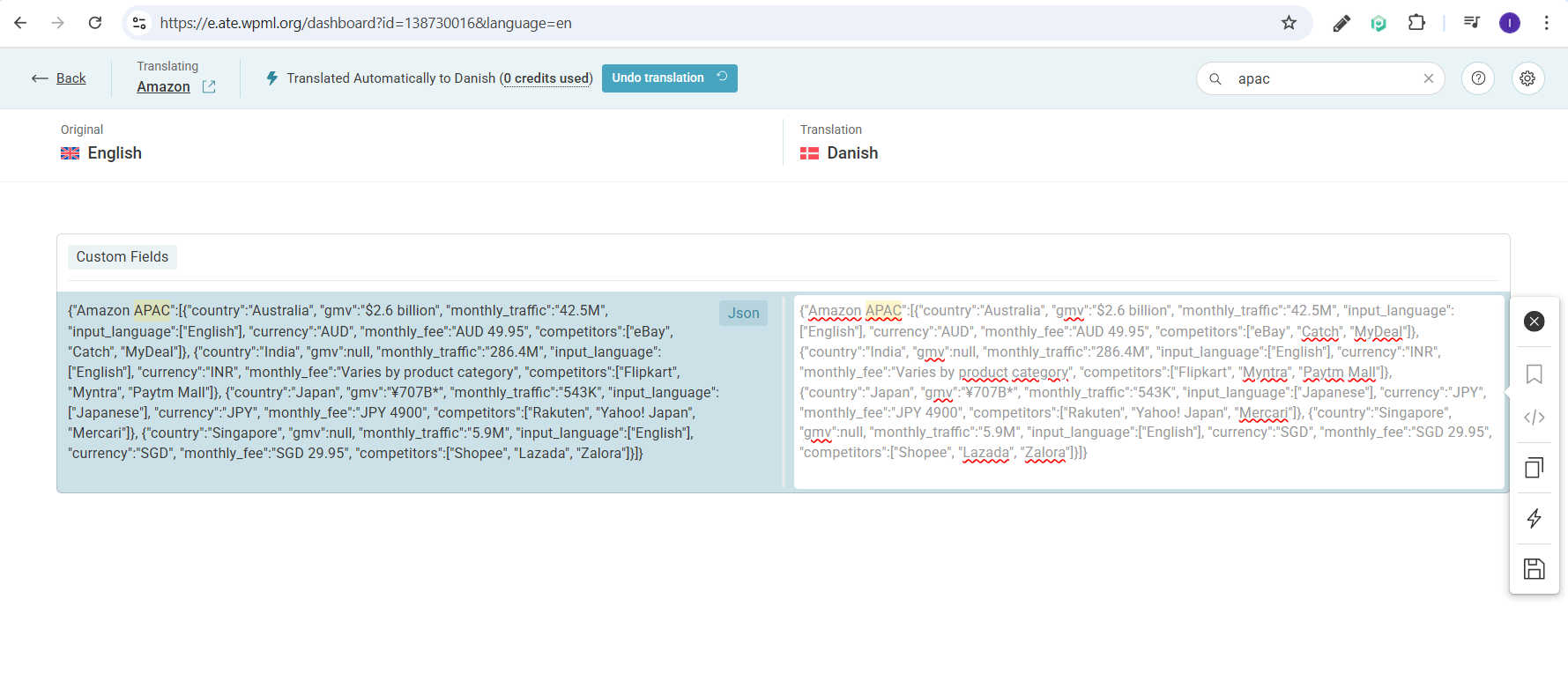Click the 0 credits used link
The width and height of the screenshot is (1568, 688).
tap(546, 78)
